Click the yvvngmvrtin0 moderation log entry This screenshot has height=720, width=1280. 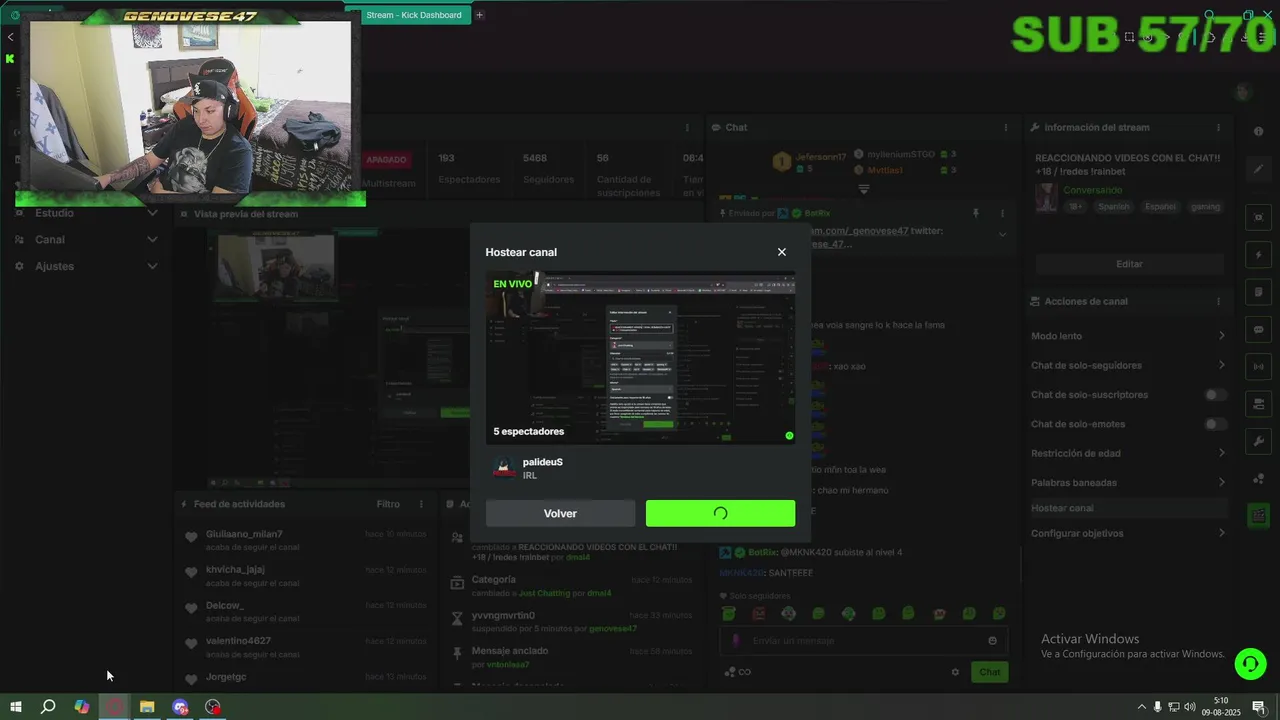point(570,621)
